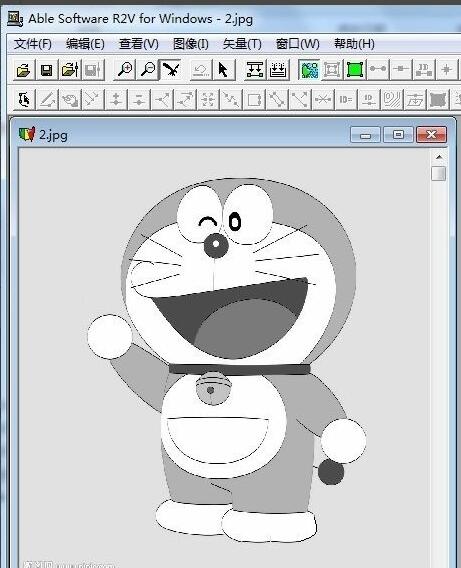
Task: Open the 文件(F) menu
Action: tap(33, 44)
